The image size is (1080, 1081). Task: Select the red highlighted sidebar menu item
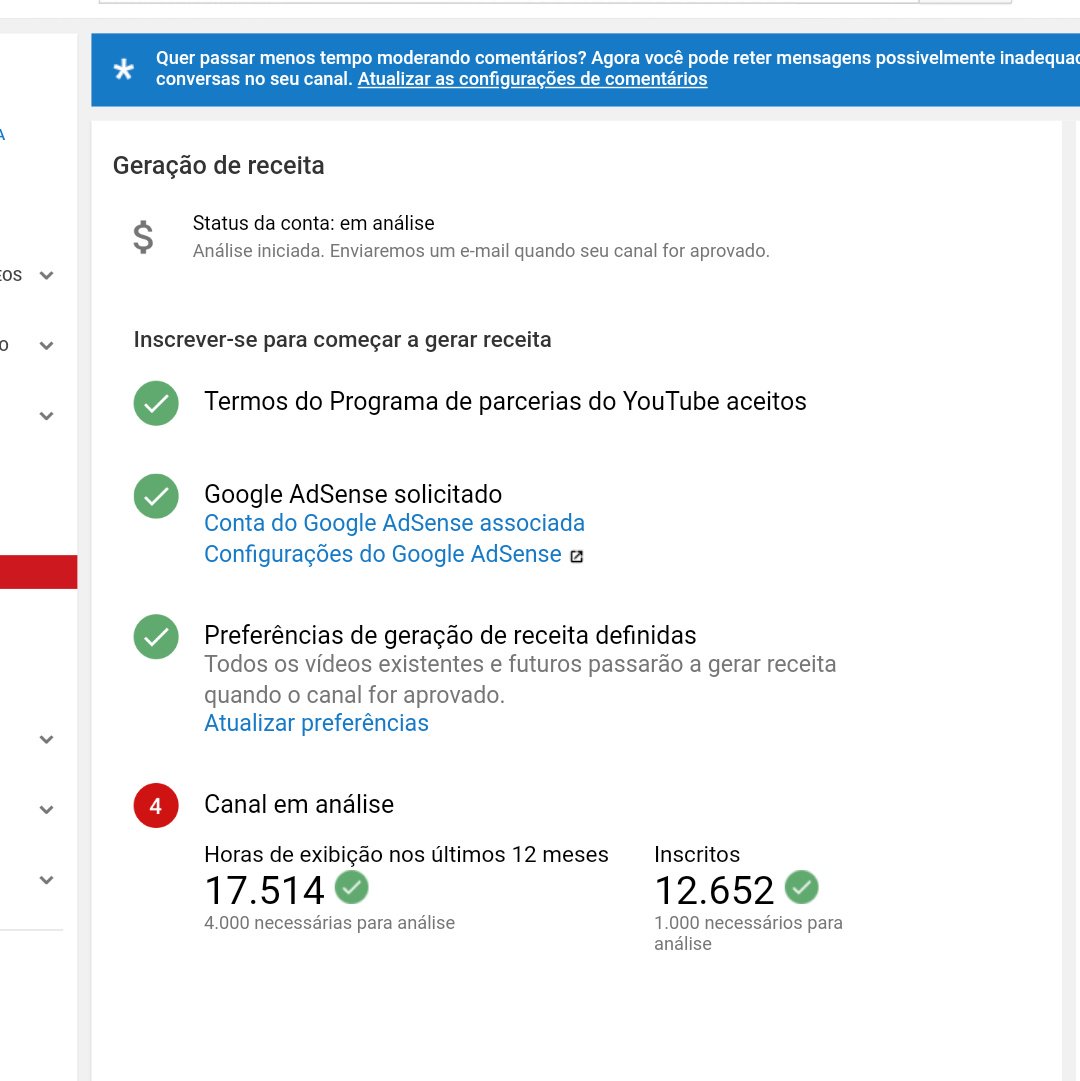39,572
